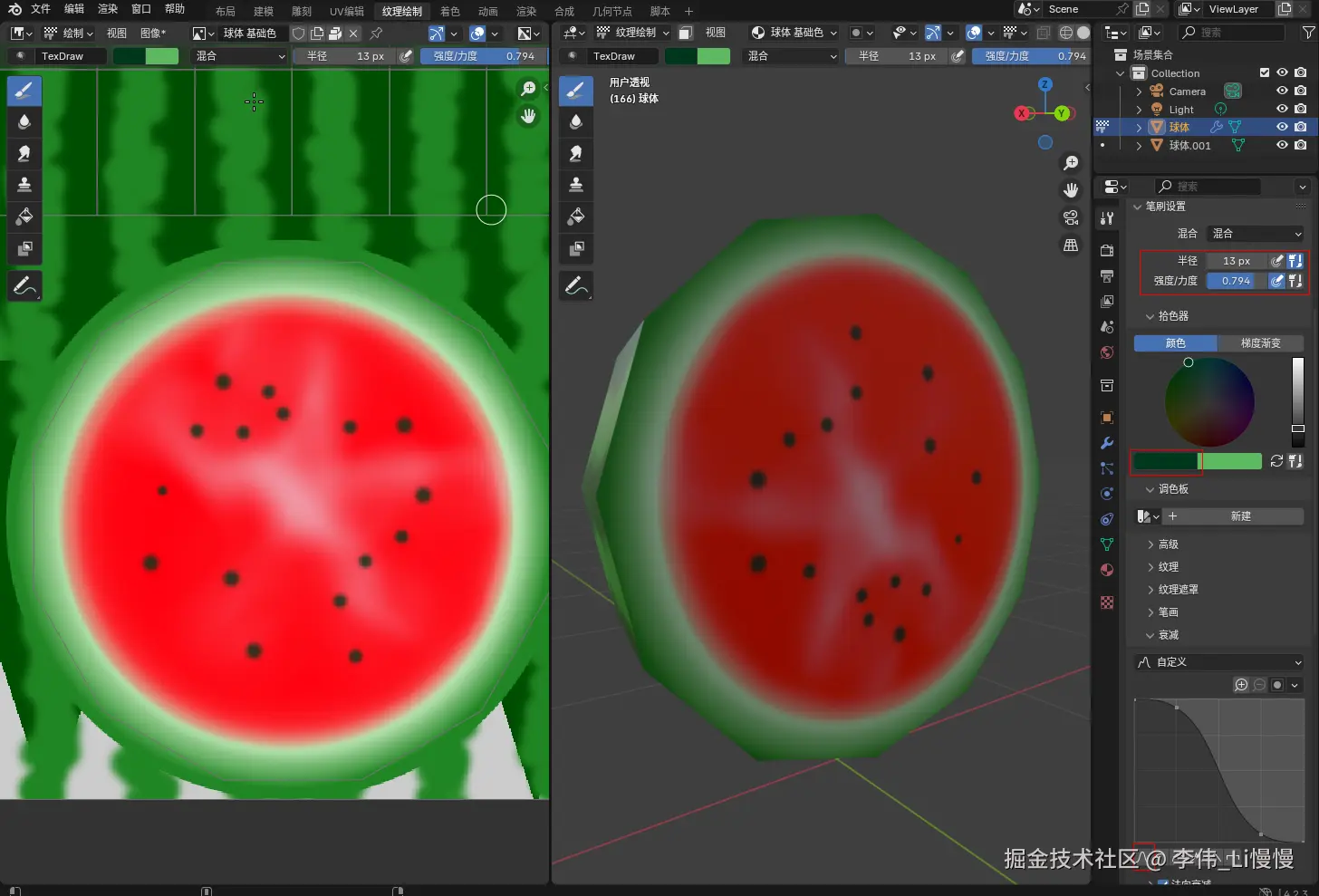Click the zoom magnifier in image editor
This screenshot has width=1319, height=896.
[x=528, y=89]
